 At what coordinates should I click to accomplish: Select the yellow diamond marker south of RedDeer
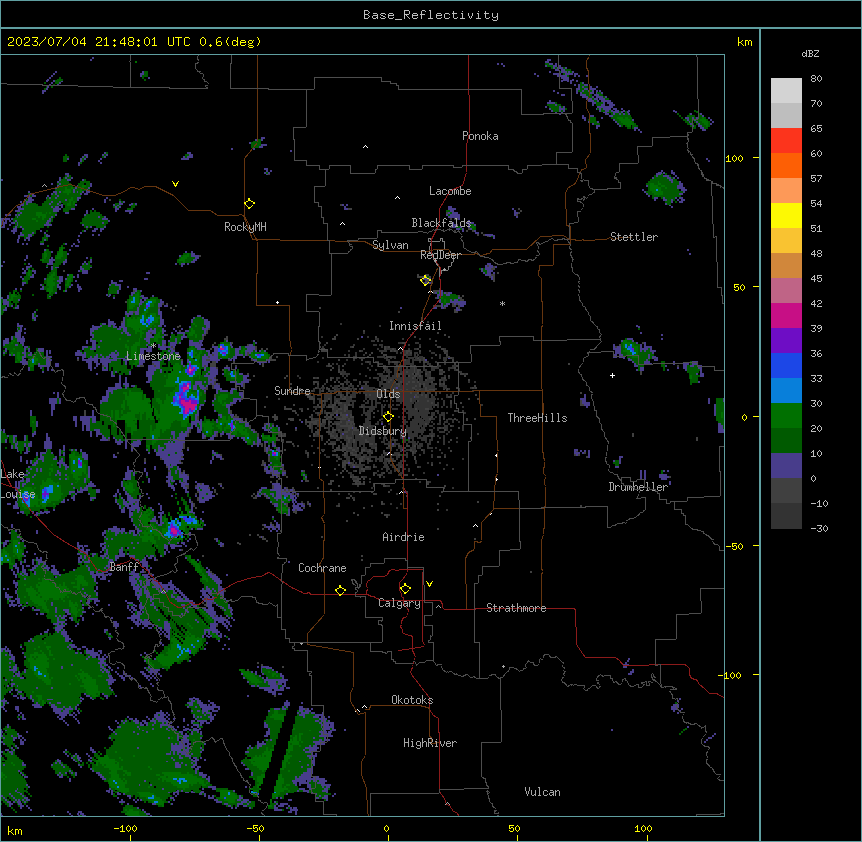click(x=426, y=281)
